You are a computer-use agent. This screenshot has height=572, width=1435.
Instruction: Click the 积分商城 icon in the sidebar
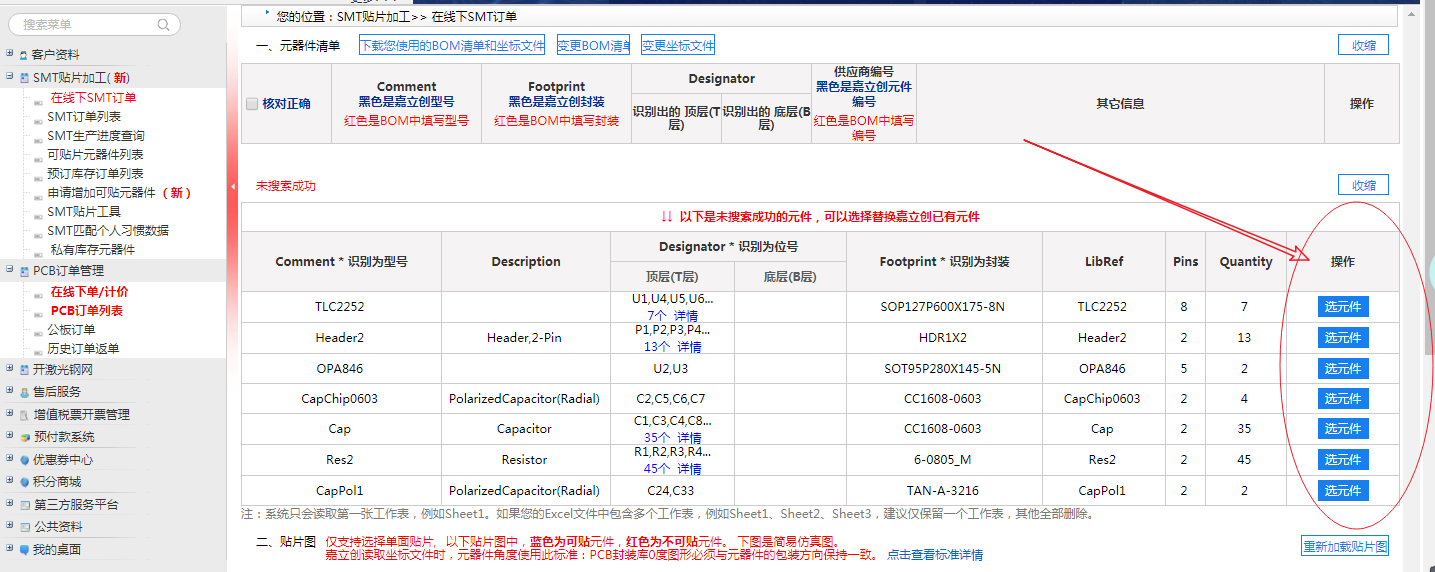(24, 482)
